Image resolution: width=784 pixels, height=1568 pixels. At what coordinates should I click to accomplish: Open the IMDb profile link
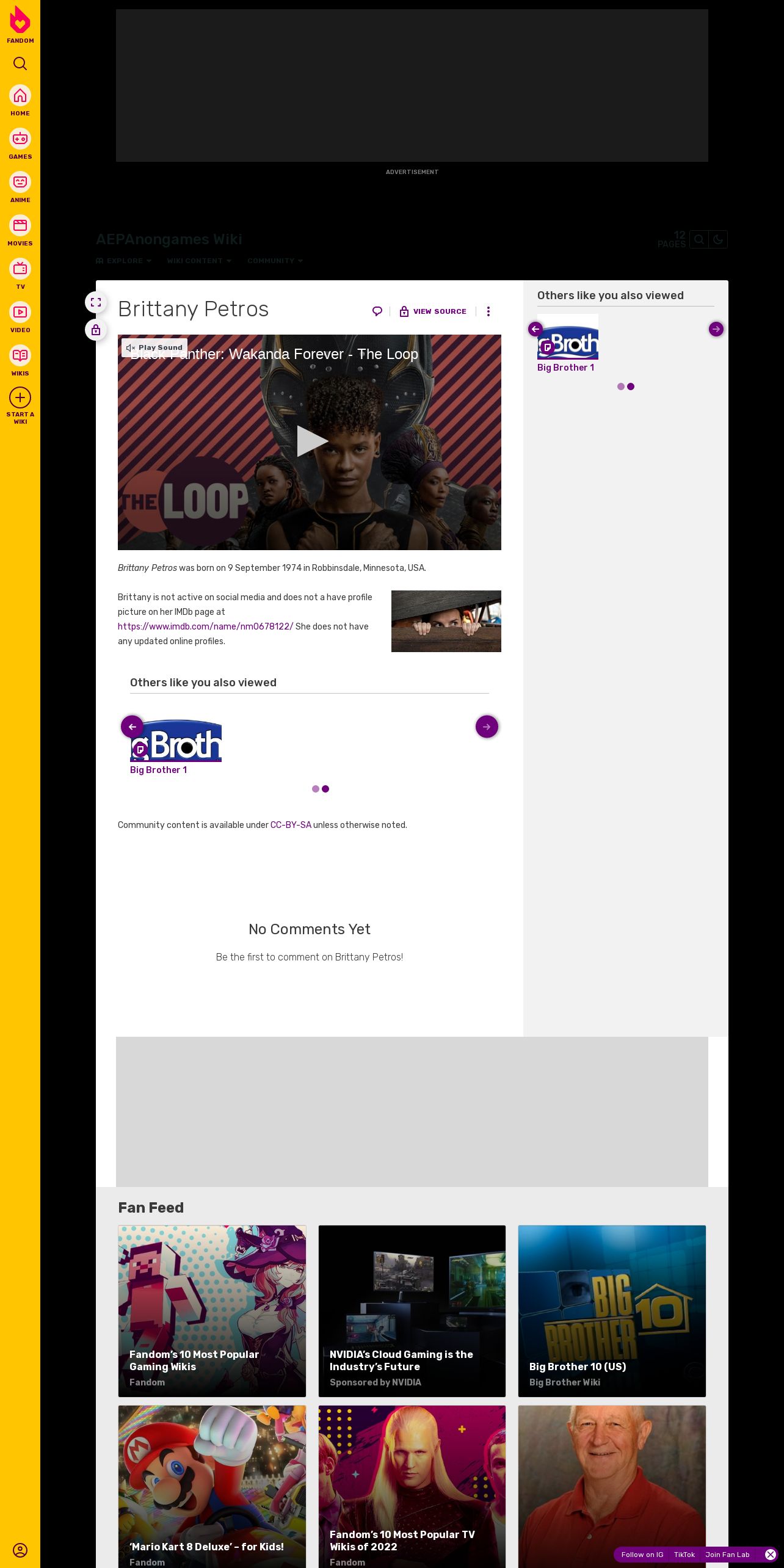pos(205,626)
